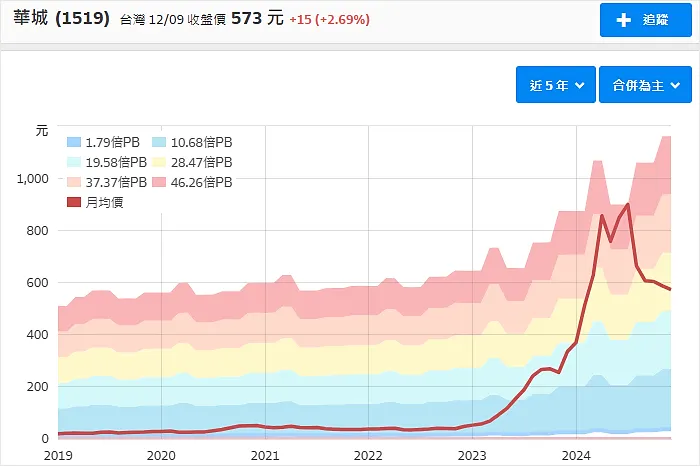This screenshot has height=466, width=700.
Task: Click the 追蹤 follow button
Action: (646, 20)
